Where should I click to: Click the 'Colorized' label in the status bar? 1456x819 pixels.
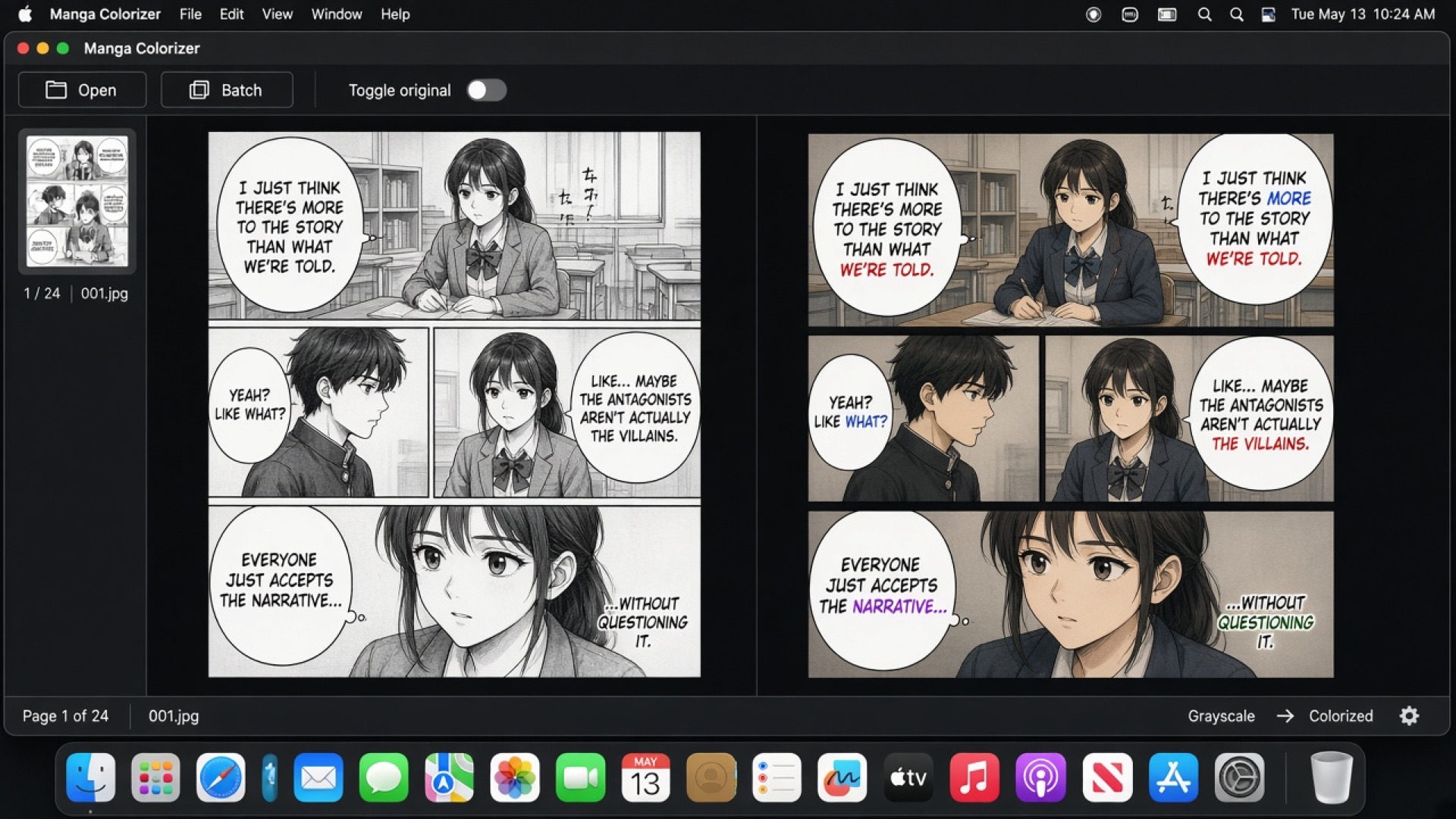pos(1341,716)
